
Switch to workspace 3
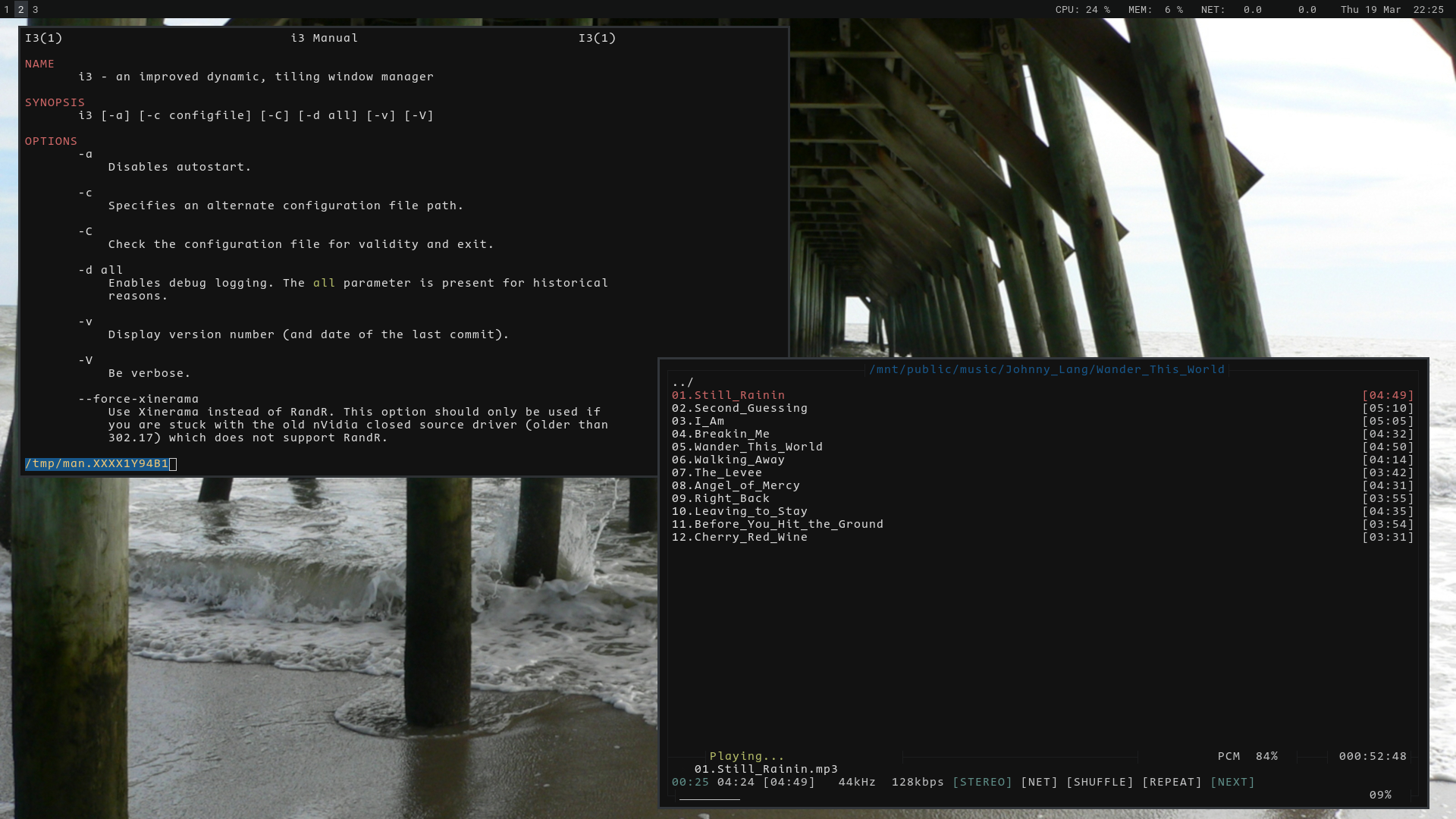click(35, 10)
